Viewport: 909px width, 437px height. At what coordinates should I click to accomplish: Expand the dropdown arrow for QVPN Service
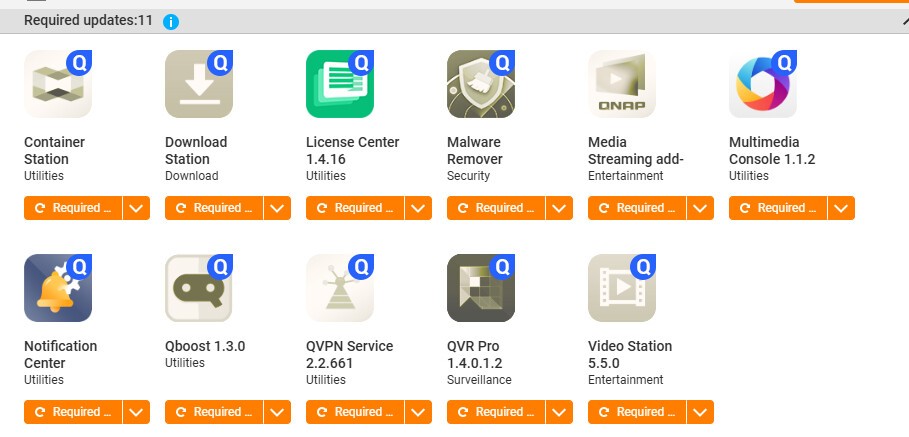tap(419, 412)
